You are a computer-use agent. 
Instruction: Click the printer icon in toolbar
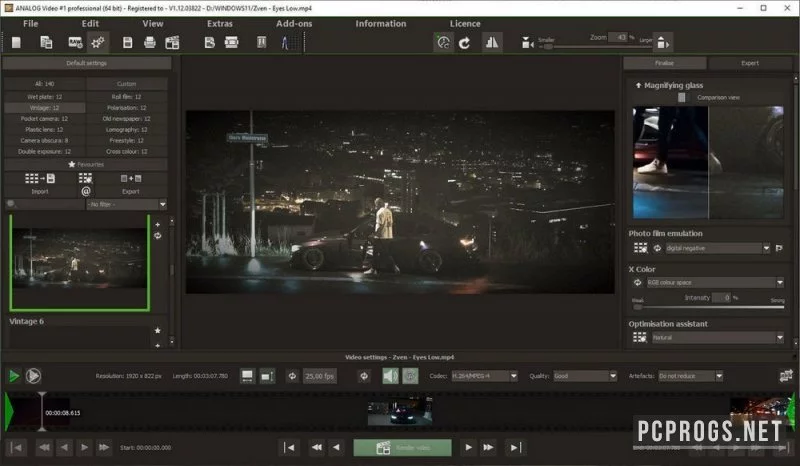150,42
